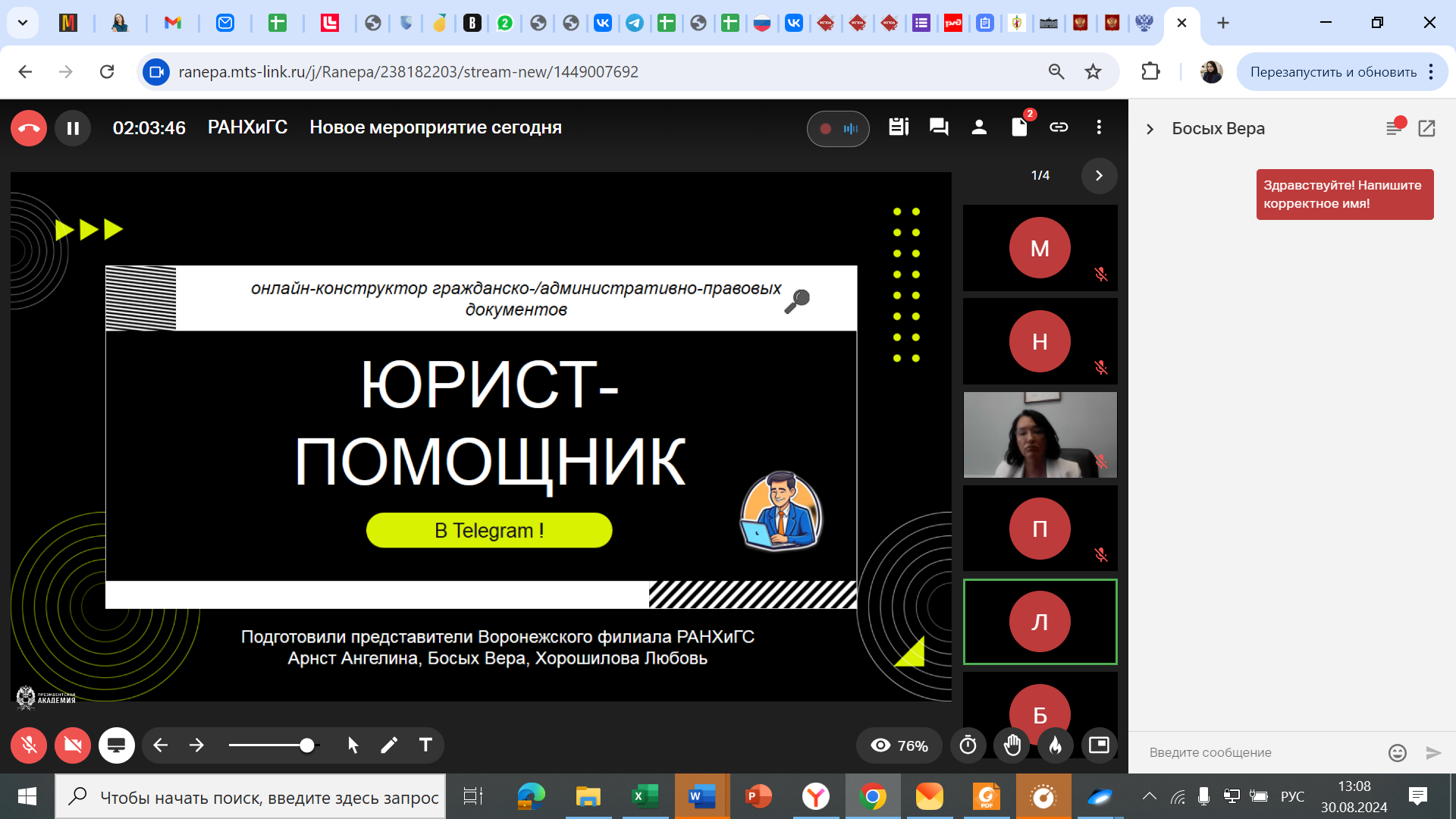Viewport: 1456px width, 819px height.
Task: Select participant tile П
Action: [1040, 528]
